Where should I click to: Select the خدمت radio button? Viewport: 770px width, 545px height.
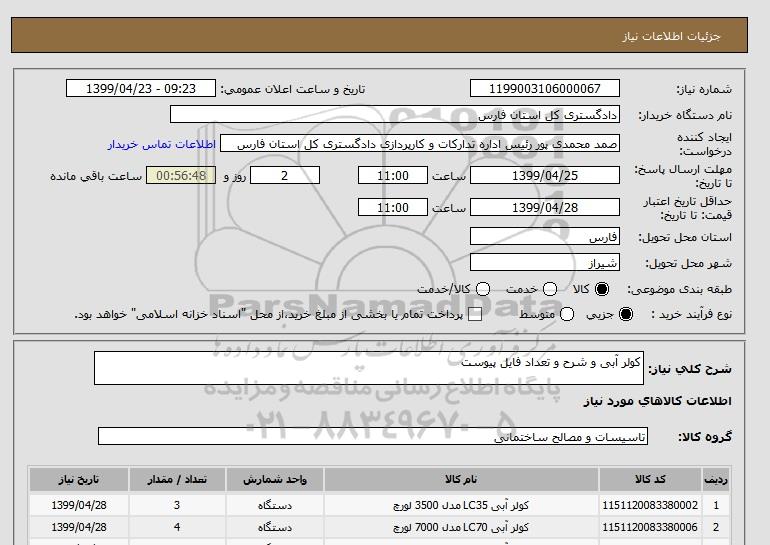click(x=550, y=289)
